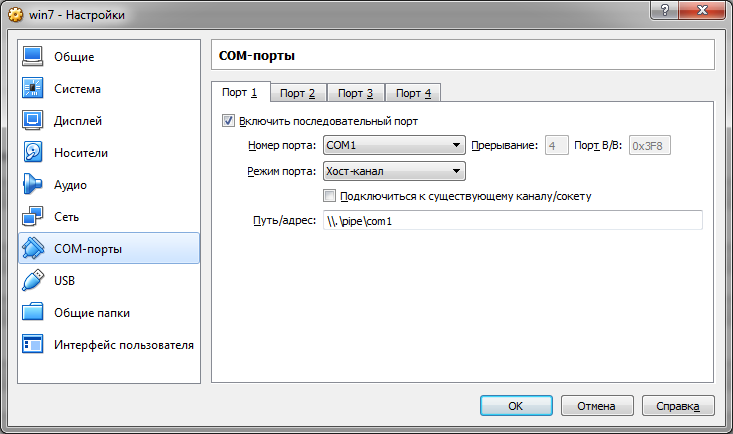Click the Аудио speaker icon
The image size is (733, 434).
point(32,185)
